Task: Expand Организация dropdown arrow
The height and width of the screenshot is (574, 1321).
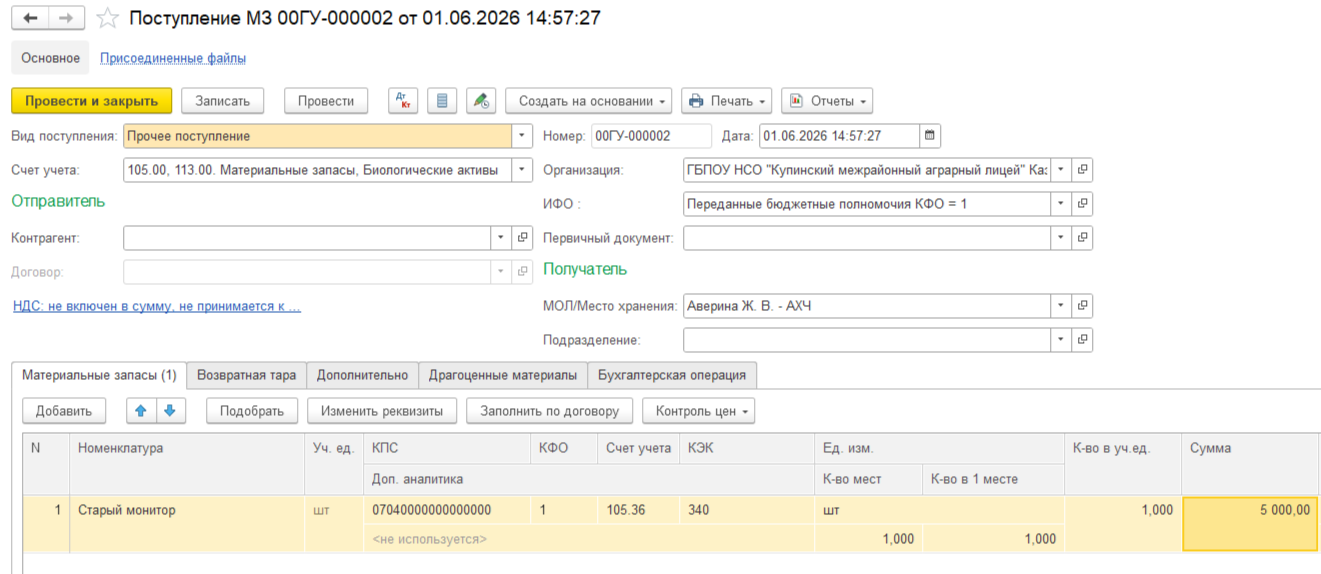Action: (1061, 170)
